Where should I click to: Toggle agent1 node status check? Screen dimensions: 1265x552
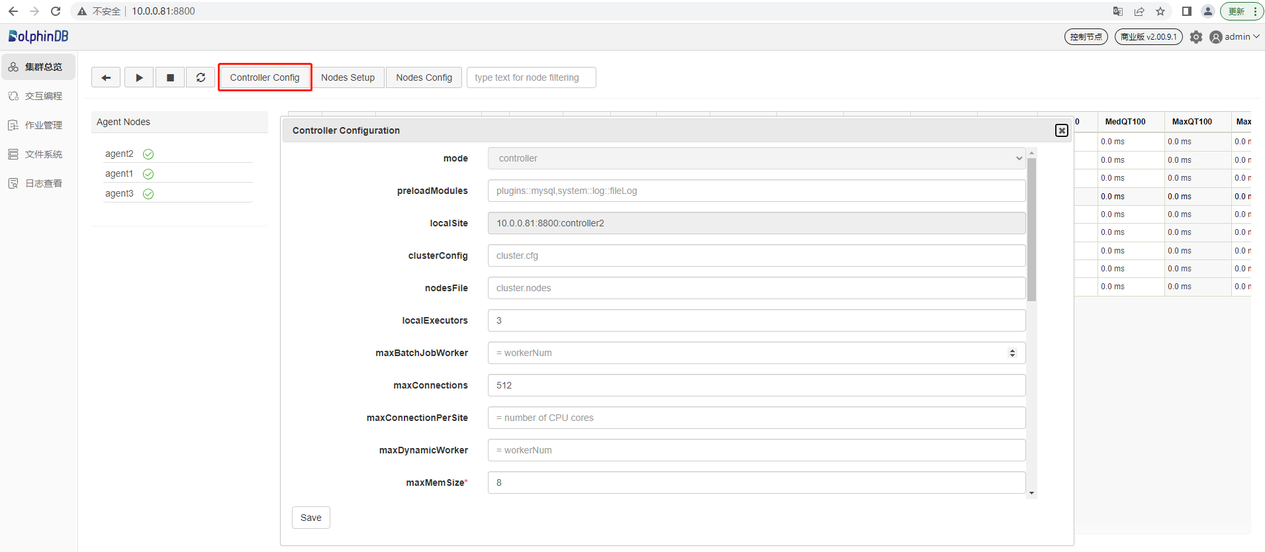(148, 174)
